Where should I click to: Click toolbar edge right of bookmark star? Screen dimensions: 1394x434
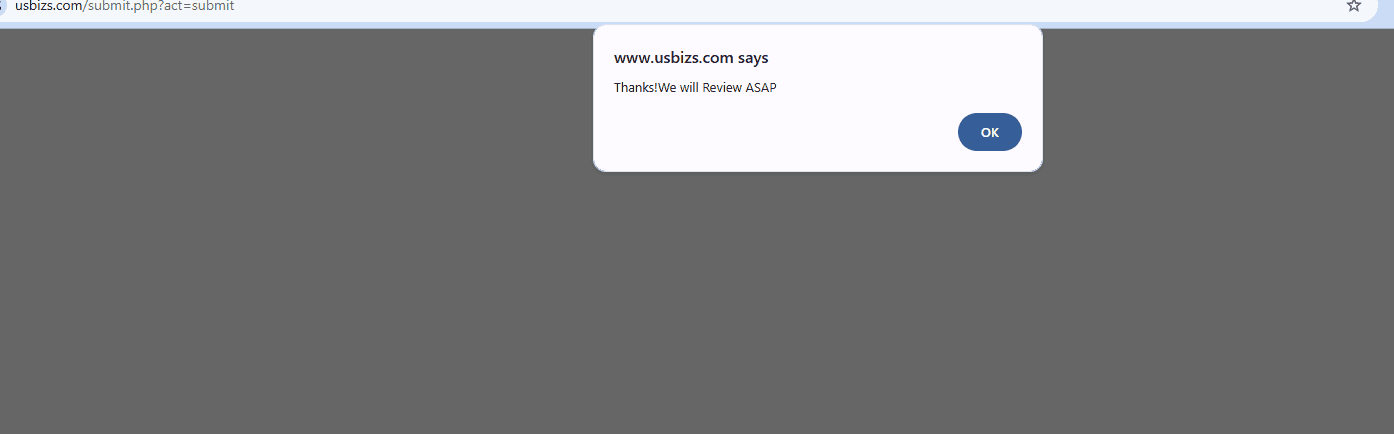click(x=1383, y=8)
